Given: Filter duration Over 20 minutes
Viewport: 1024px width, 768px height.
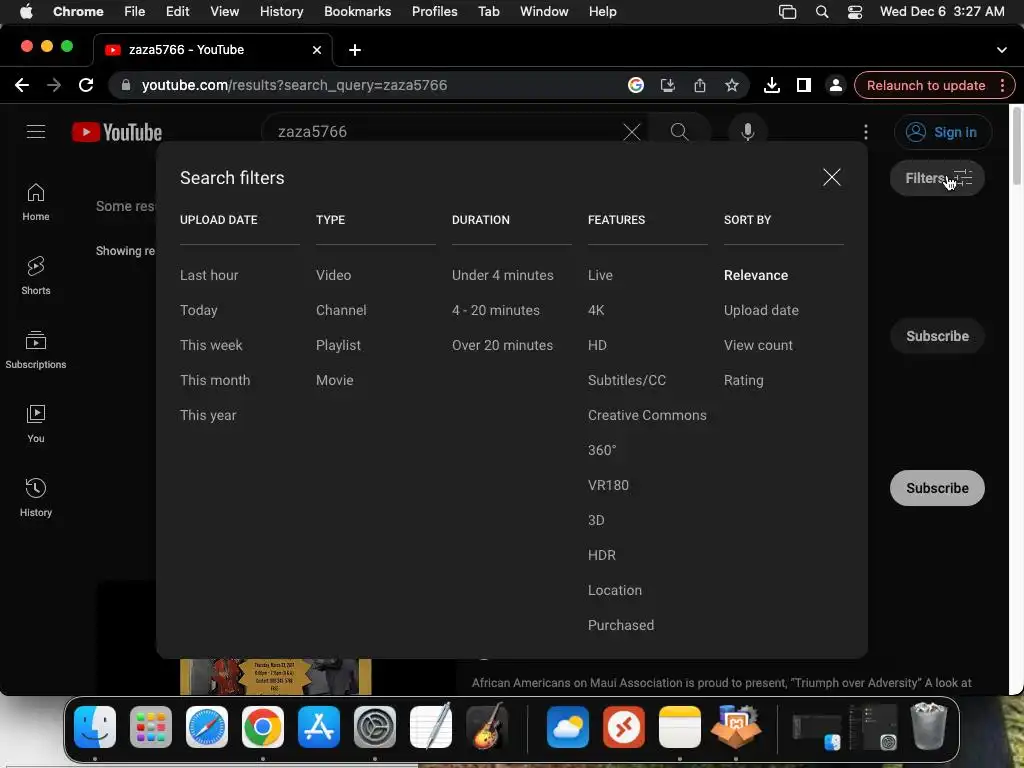Looking at the screenshot, I should coord(502,345).
